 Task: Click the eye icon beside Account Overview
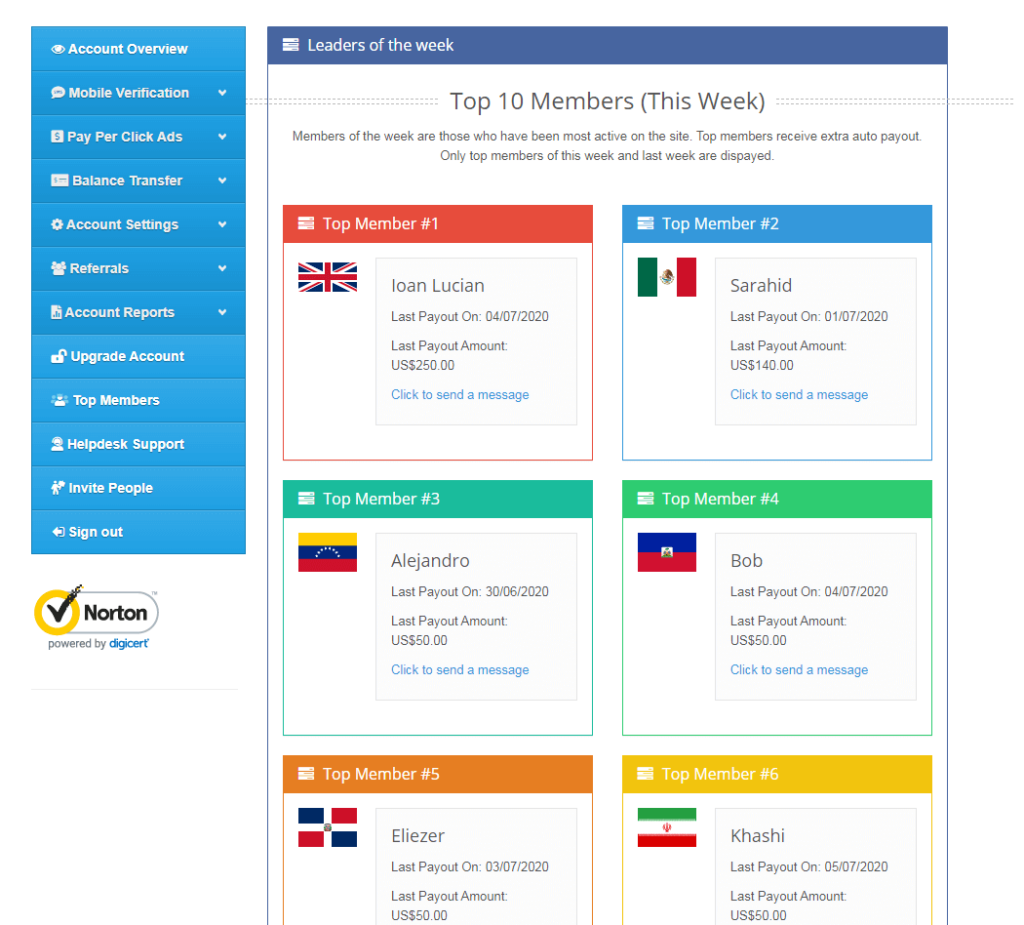58,49
